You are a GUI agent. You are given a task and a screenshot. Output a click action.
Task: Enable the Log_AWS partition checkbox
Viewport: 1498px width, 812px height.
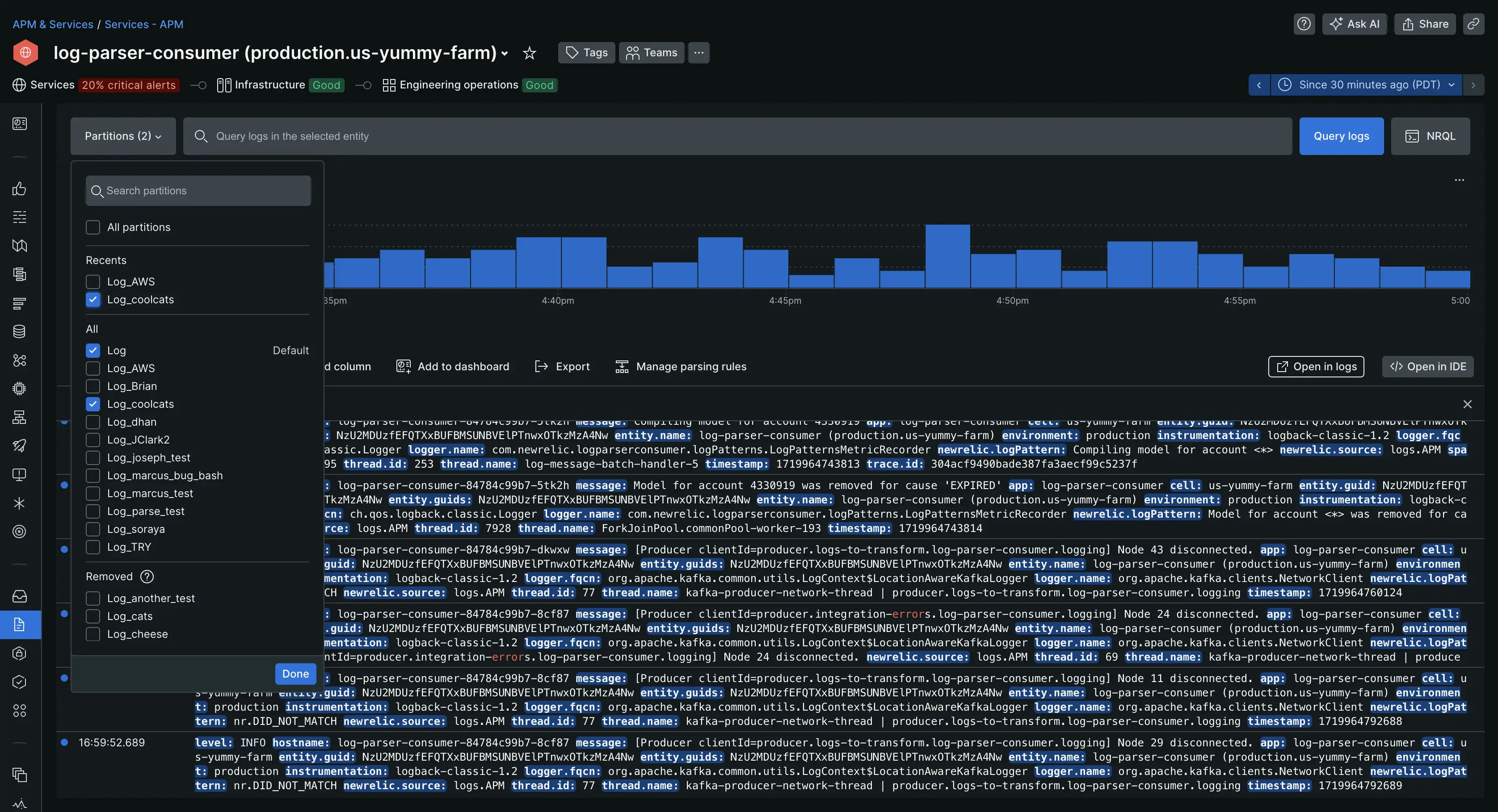point(93,368)
